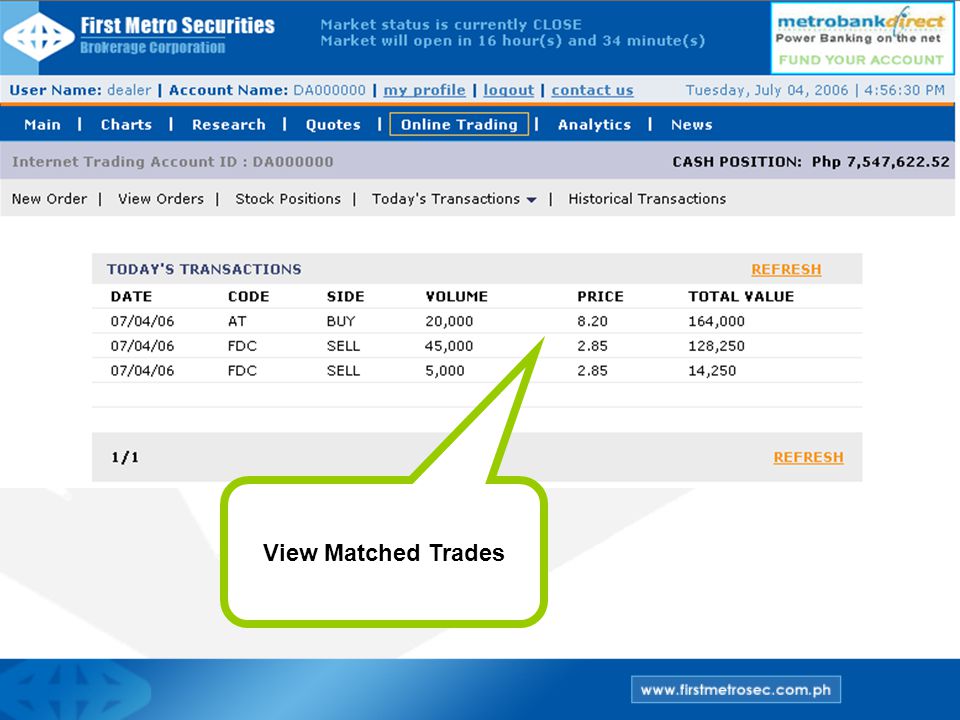The width and height of the screenshot is (960, 720).
Task: Click the TODAY'S TRANSACTIONS heading
Action: coord(204,269)
